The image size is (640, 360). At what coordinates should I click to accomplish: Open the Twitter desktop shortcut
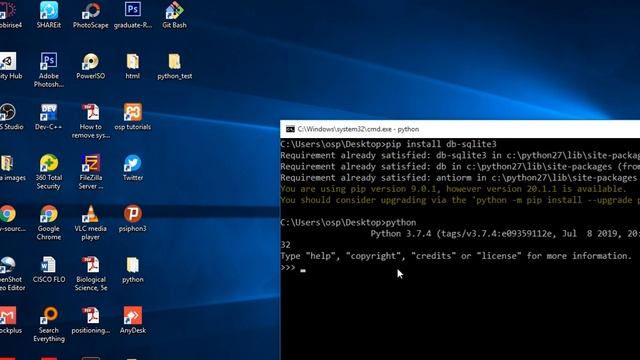tap(133, 168)
